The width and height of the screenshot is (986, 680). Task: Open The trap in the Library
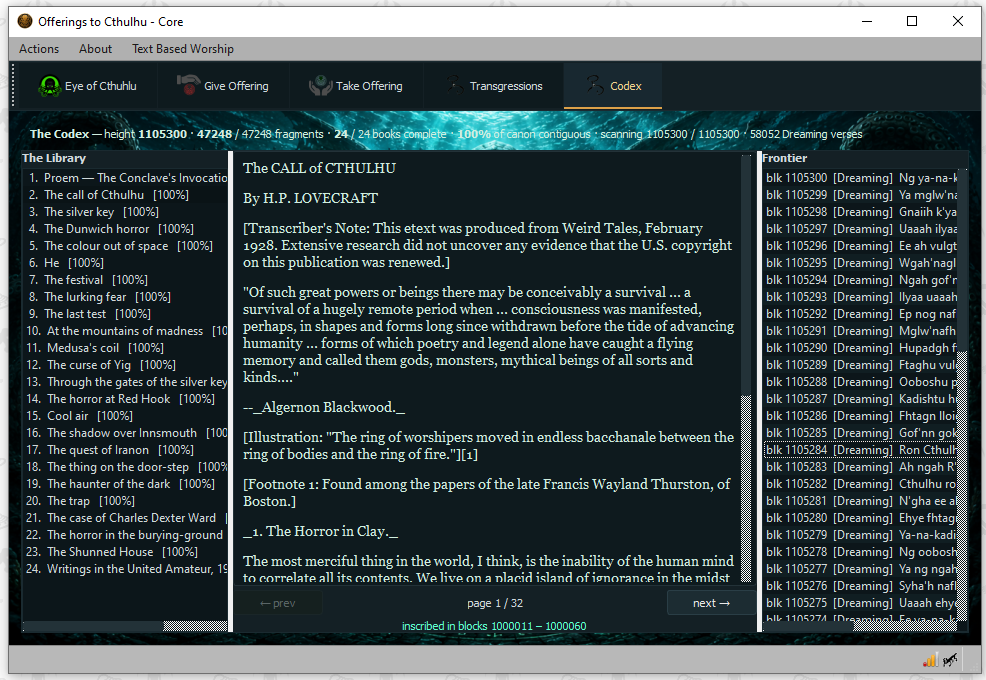click(x=126, y=501)
